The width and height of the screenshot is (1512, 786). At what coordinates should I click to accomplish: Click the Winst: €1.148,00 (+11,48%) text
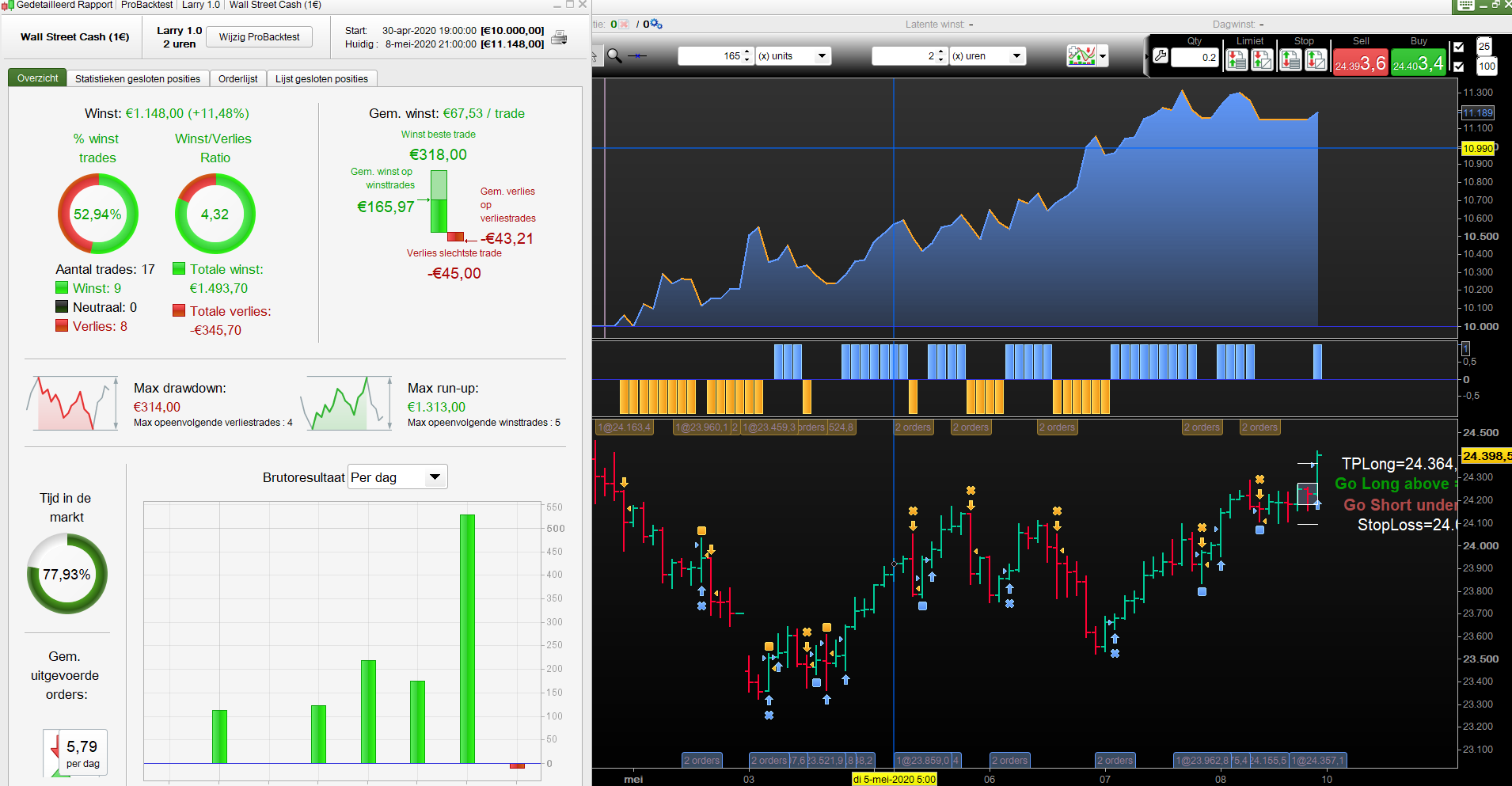click(167, 113)
